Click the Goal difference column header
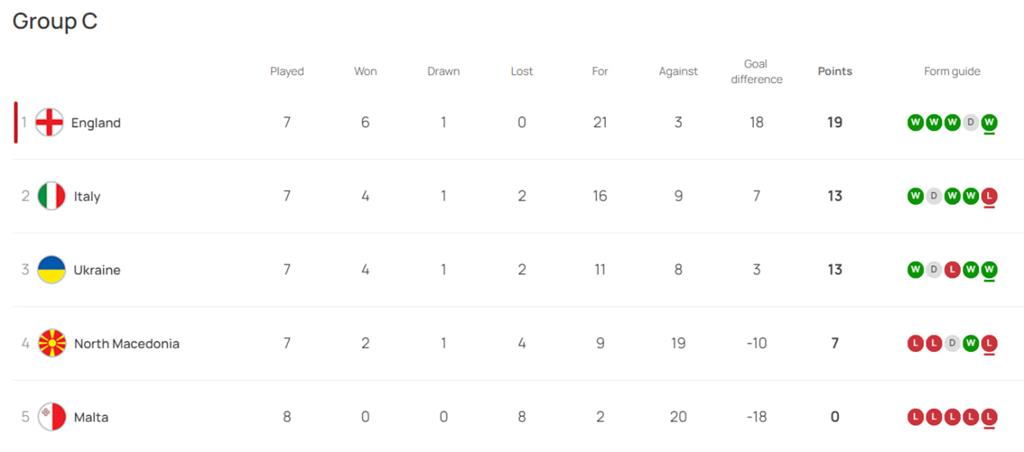Screen dimensions: 1024x452 tap(756, 72)
